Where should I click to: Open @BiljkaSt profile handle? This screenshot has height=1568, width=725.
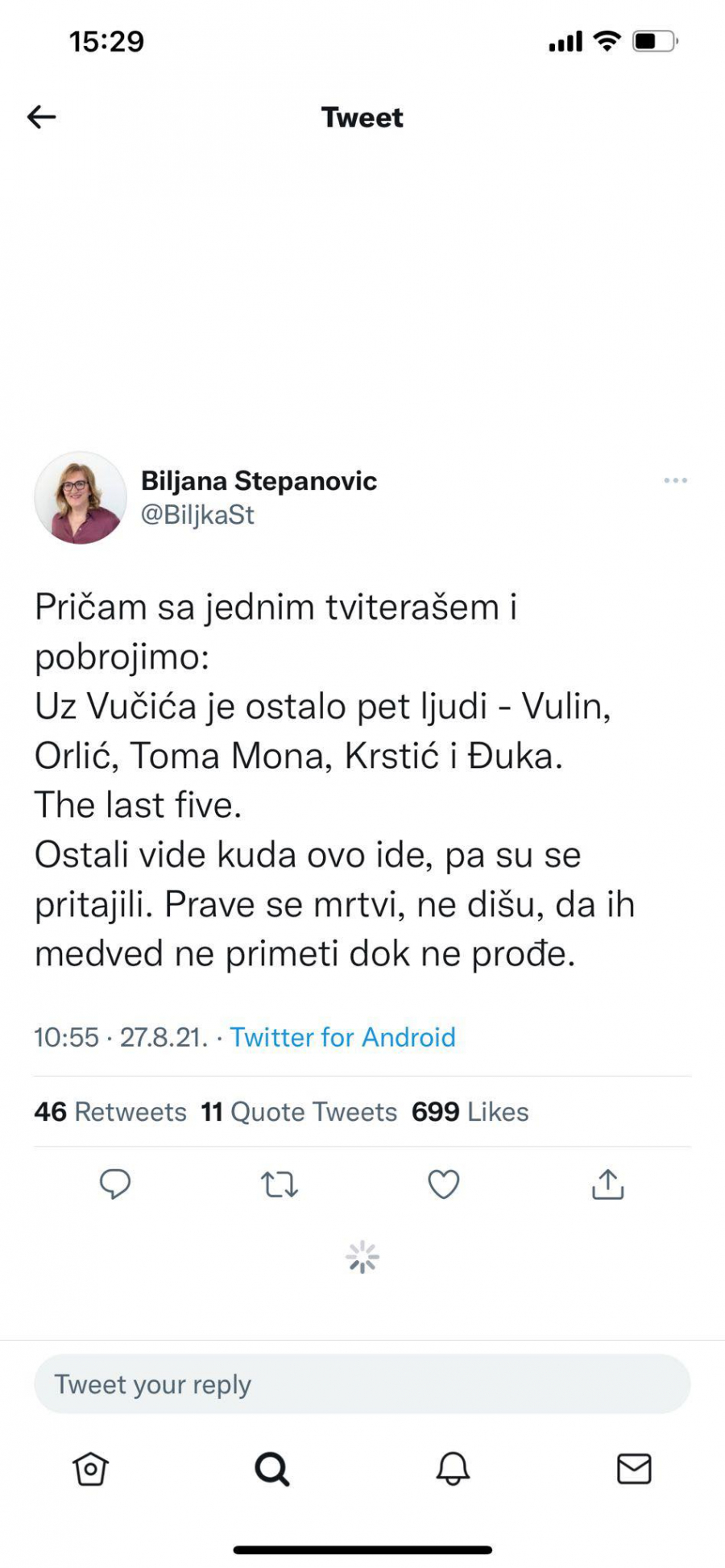[x=197, y=516]
